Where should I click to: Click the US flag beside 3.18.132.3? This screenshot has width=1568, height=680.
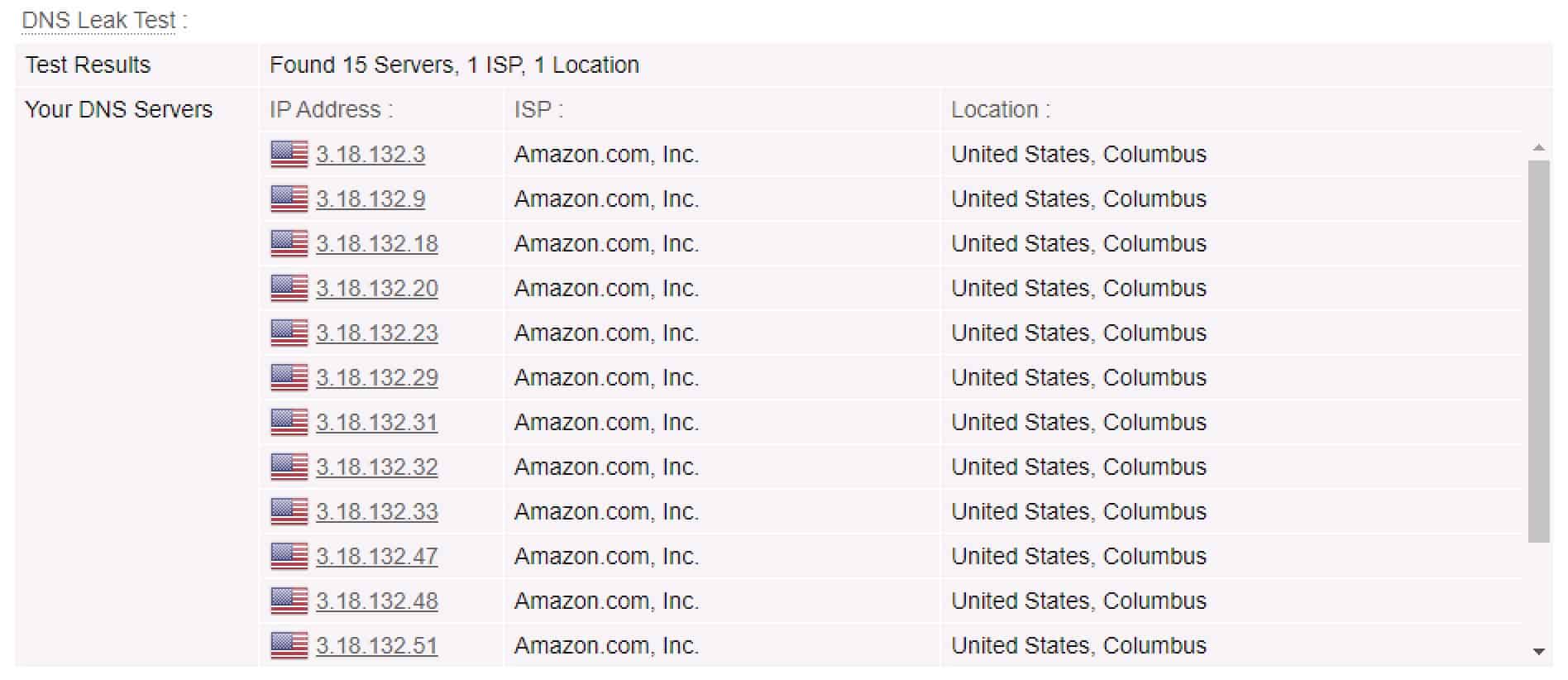point(289,154)
